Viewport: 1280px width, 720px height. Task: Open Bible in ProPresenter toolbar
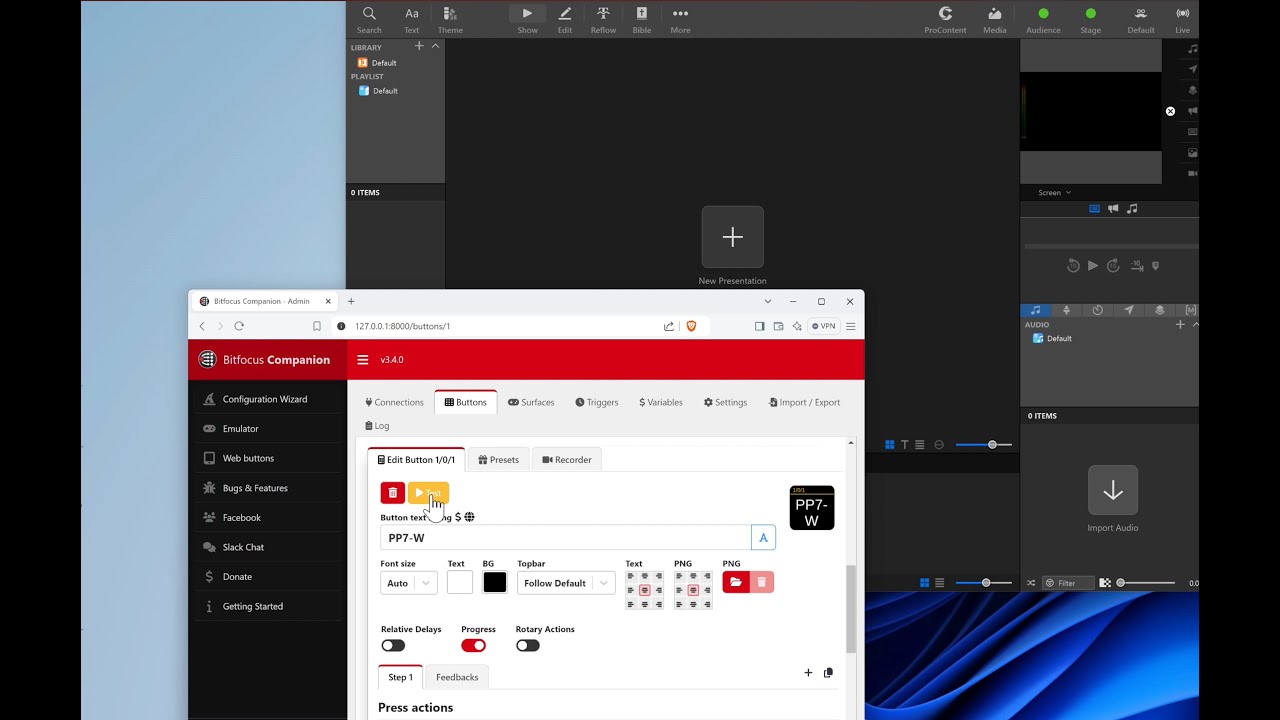click(x=642, y=19)
